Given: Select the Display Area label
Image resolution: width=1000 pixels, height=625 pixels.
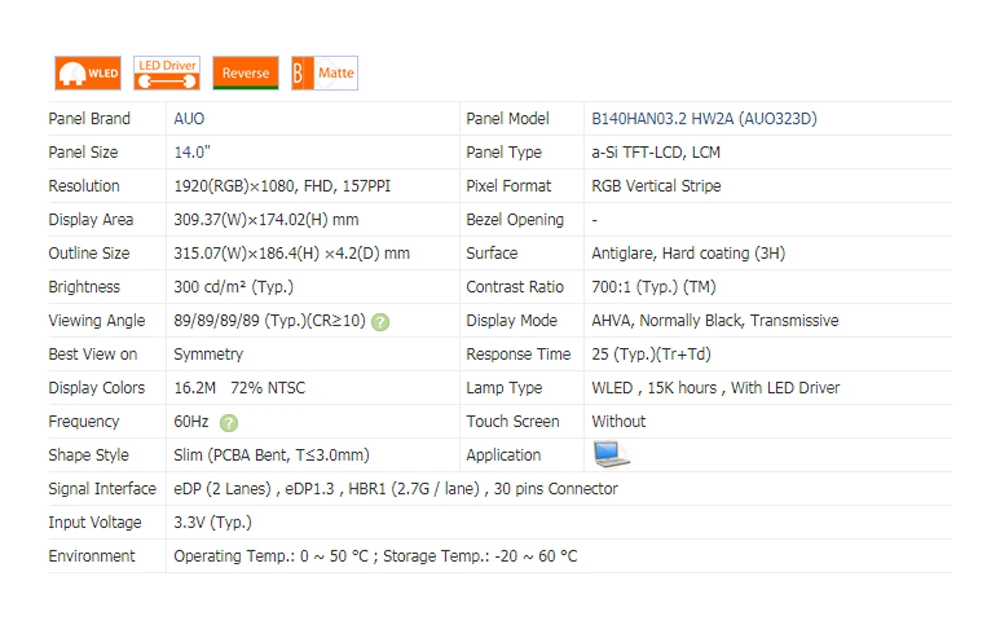Looking at the screenshot, I should (x=91, y=220).
